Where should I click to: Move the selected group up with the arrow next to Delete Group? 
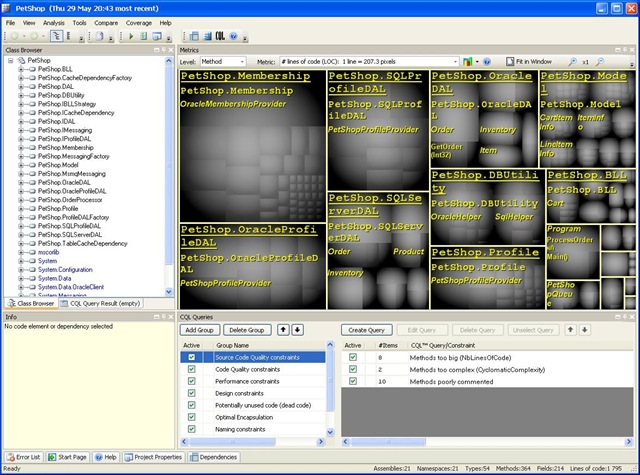283,330
